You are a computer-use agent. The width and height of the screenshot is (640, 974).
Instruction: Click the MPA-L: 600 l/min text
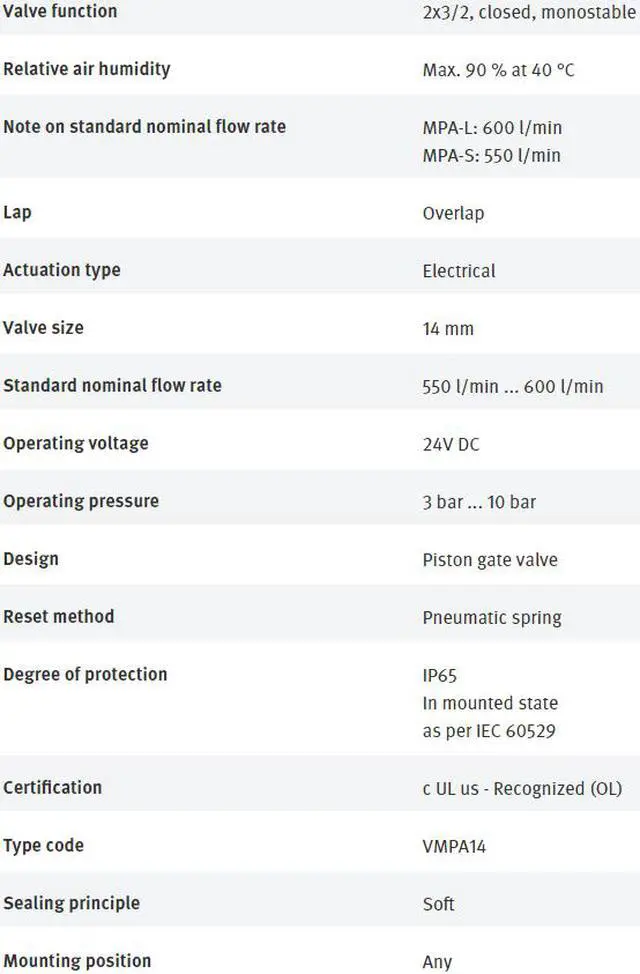pos(492,127)
